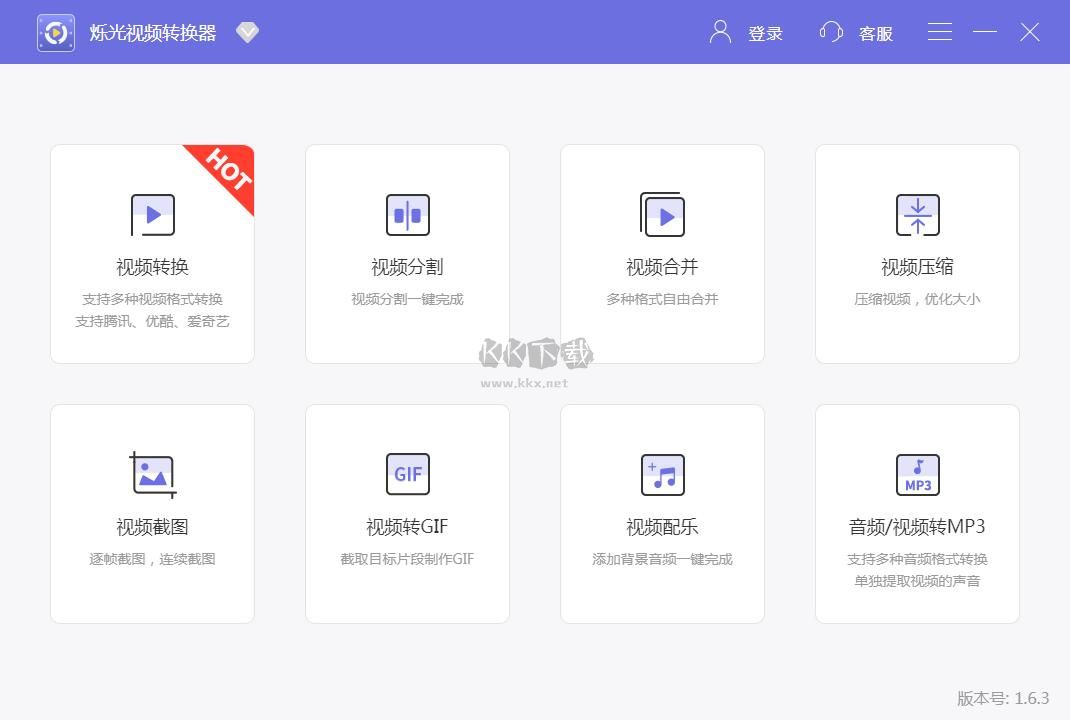Click the 视频压缩 title text
1070x720 pixels.
tap(917, 267)
